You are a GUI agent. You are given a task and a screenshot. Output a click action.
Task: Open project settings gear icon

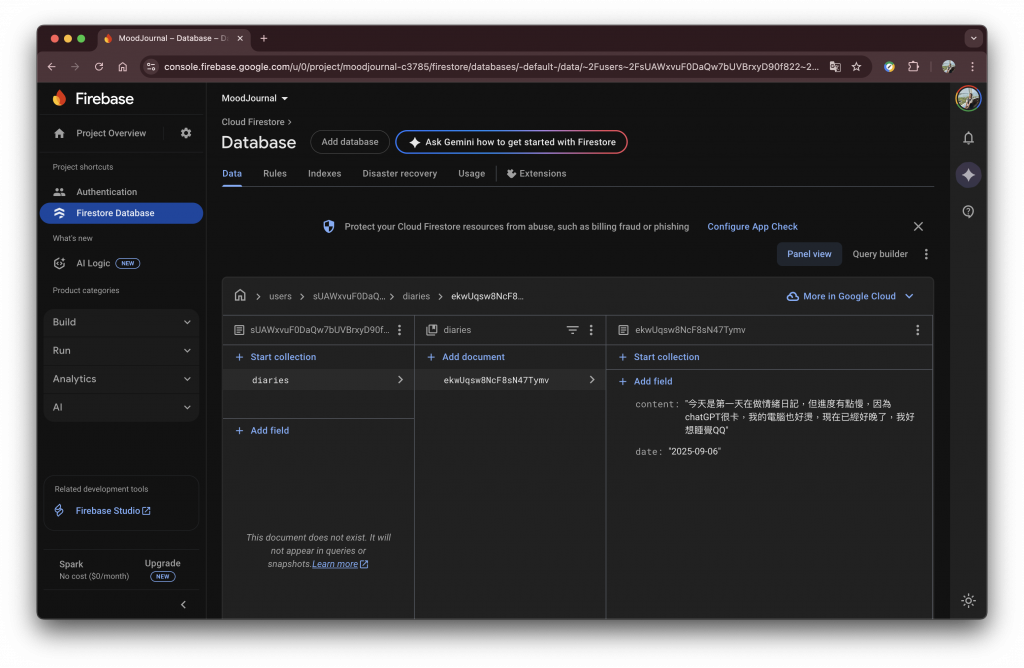pos(186,133)
